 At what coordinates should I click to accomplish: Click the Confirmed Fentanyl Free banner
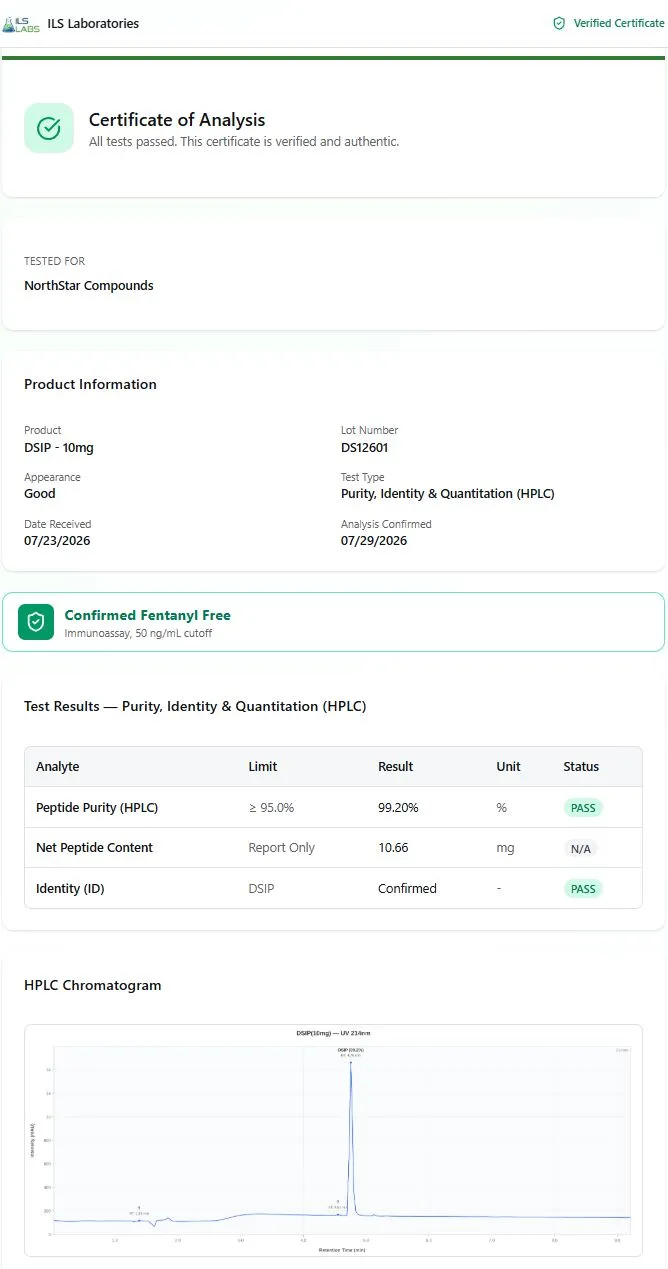333,622
